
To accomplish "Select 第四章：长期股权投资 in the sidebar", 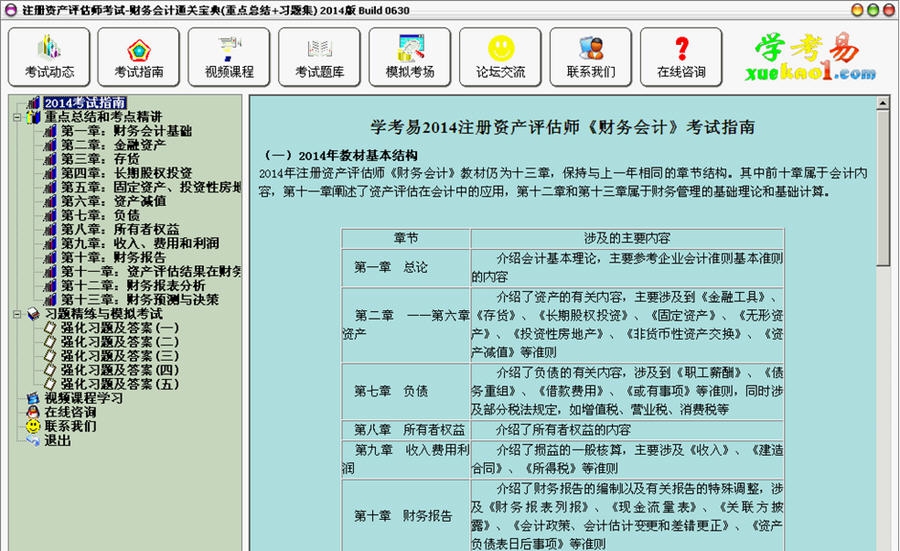I will (x=126, y=173).
